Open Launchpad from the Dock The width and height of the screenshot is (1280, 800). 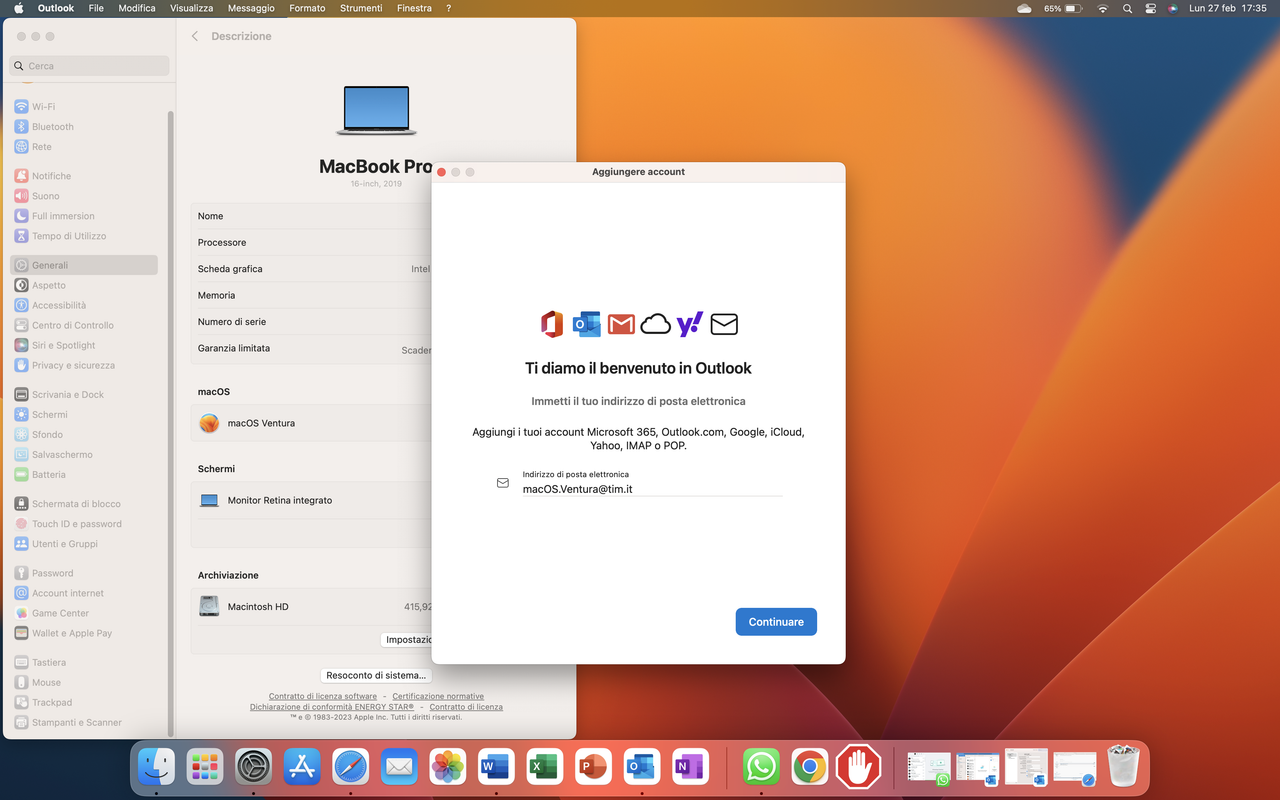pos(205,767)
